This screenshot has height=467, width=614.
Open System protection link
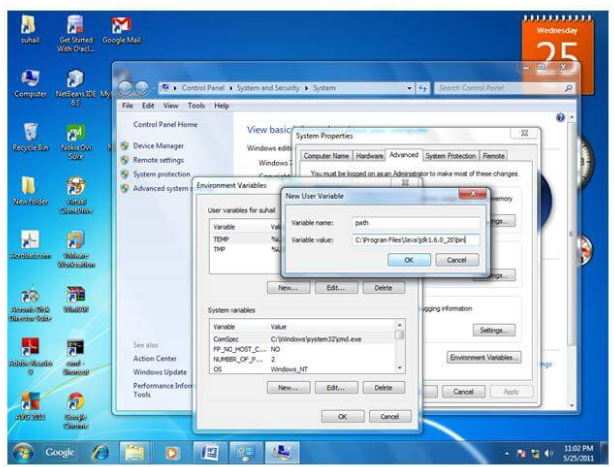(x=161, y=174)
